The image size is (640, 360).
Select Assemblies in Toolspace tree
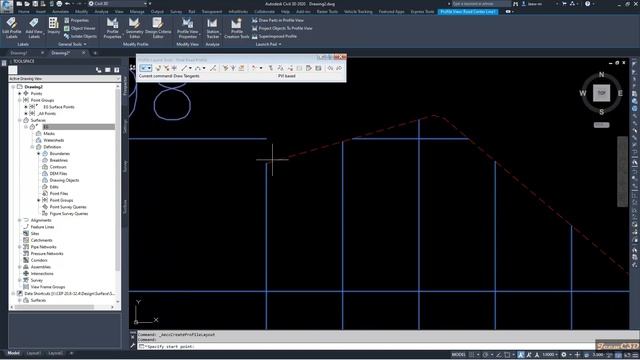tap(41, 267)
